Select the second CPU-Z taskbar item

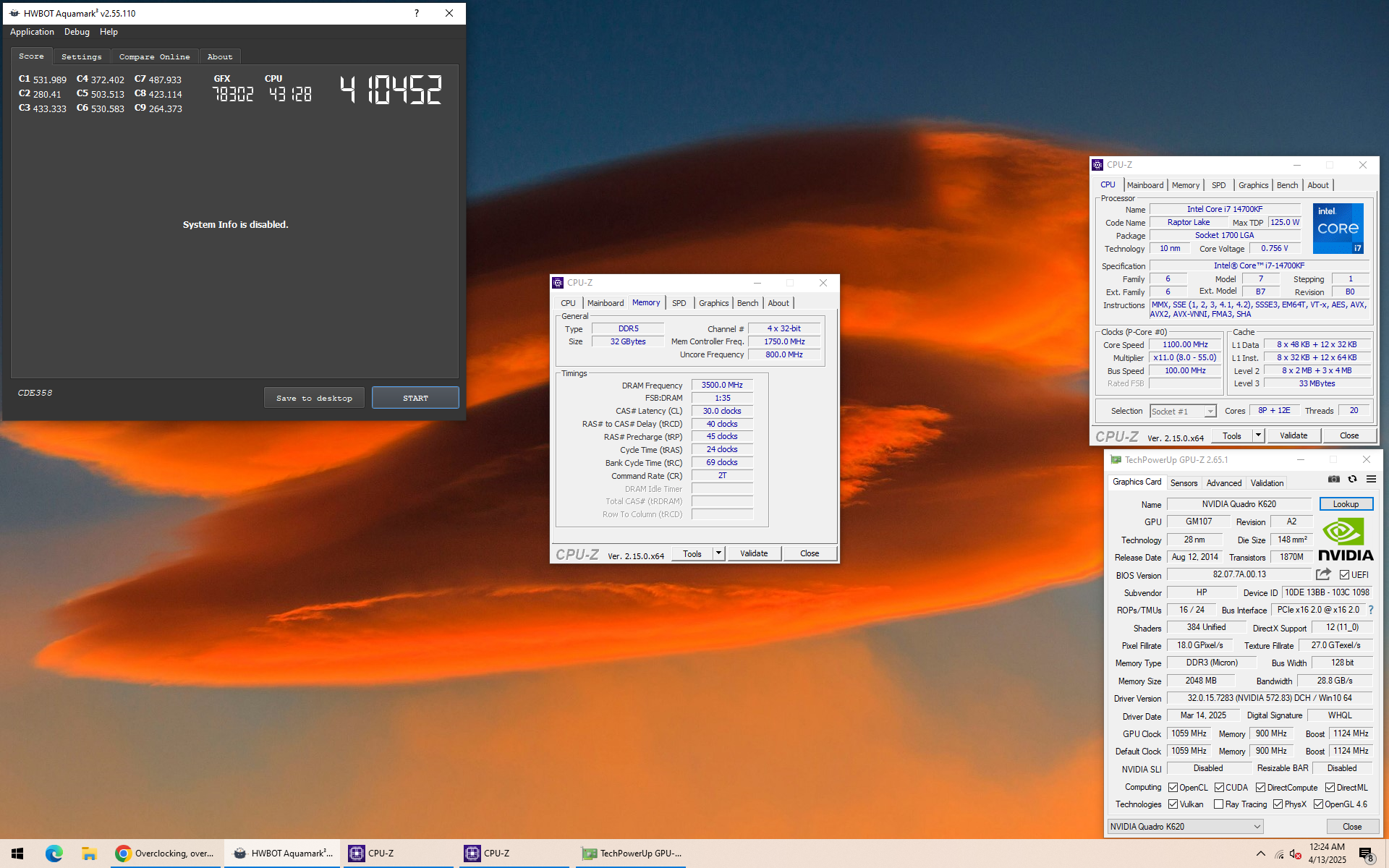click(514, 854)
